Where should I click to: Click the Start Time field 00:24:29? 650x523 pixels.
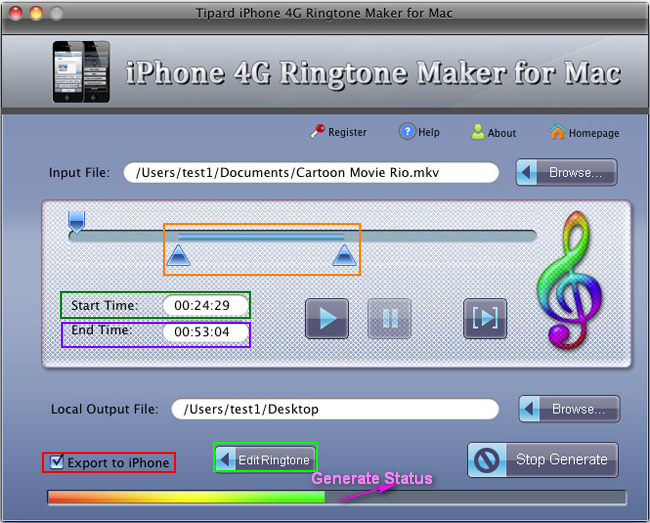pos(206,305)
